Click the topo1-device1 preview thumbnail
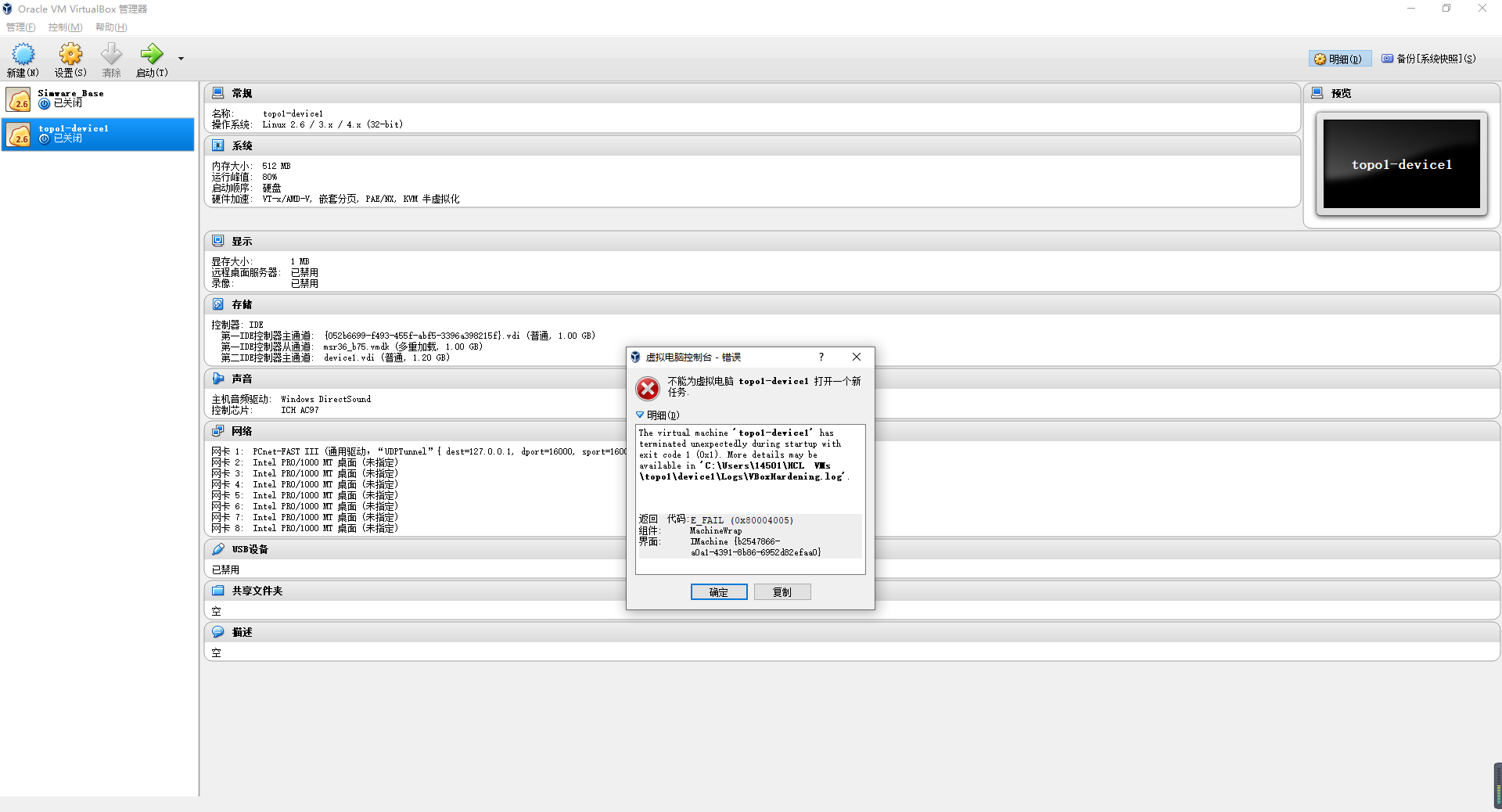The image size is (1502, 812). [x=1402, y=164]
